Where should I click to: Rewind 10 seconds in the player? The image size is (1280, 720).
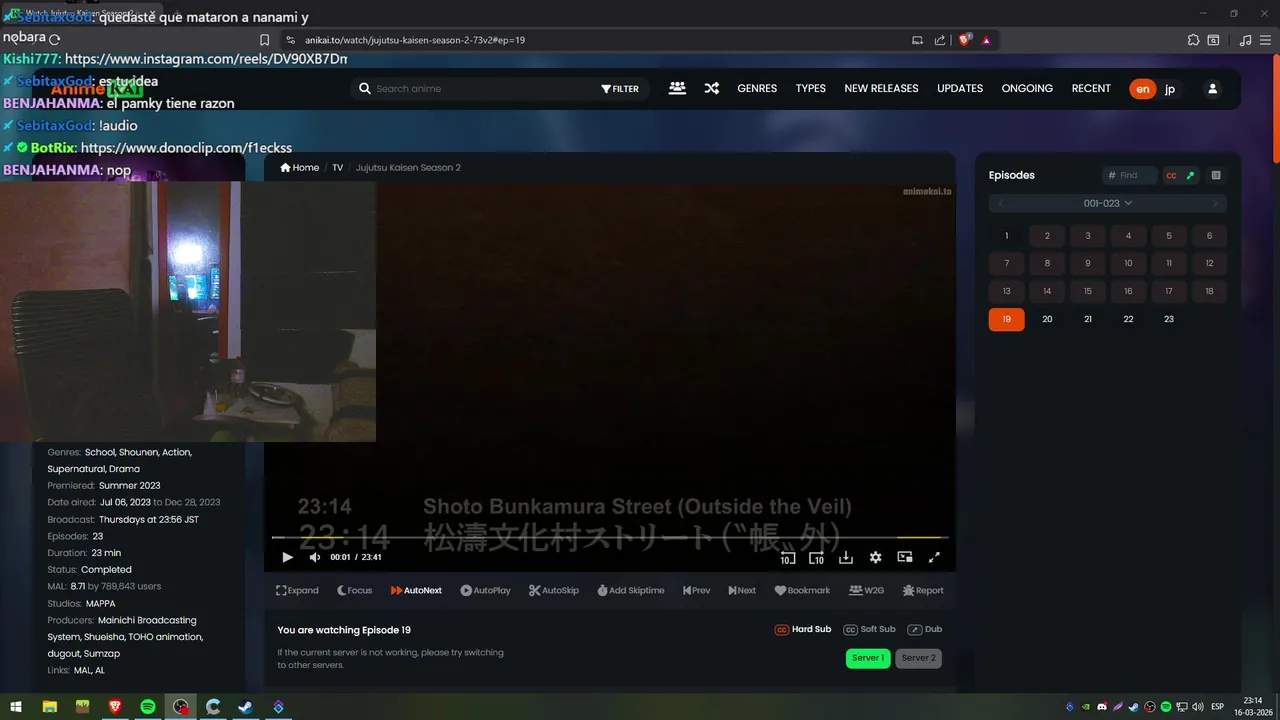coord(787,557)
